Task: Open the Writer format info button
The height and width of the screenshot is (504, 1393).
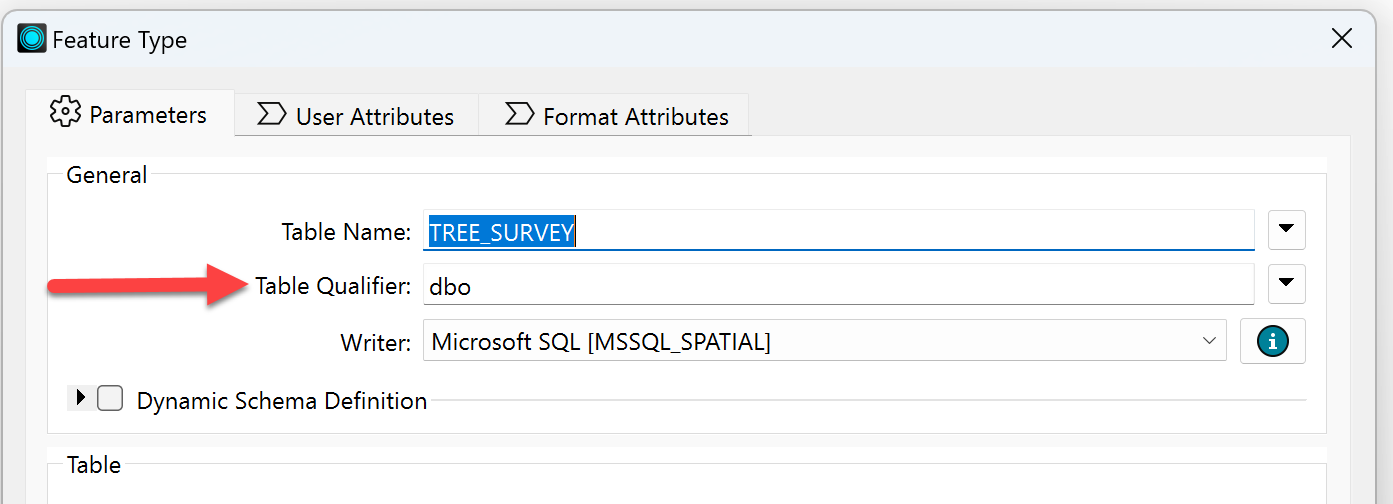Action: pos(1272,341)
